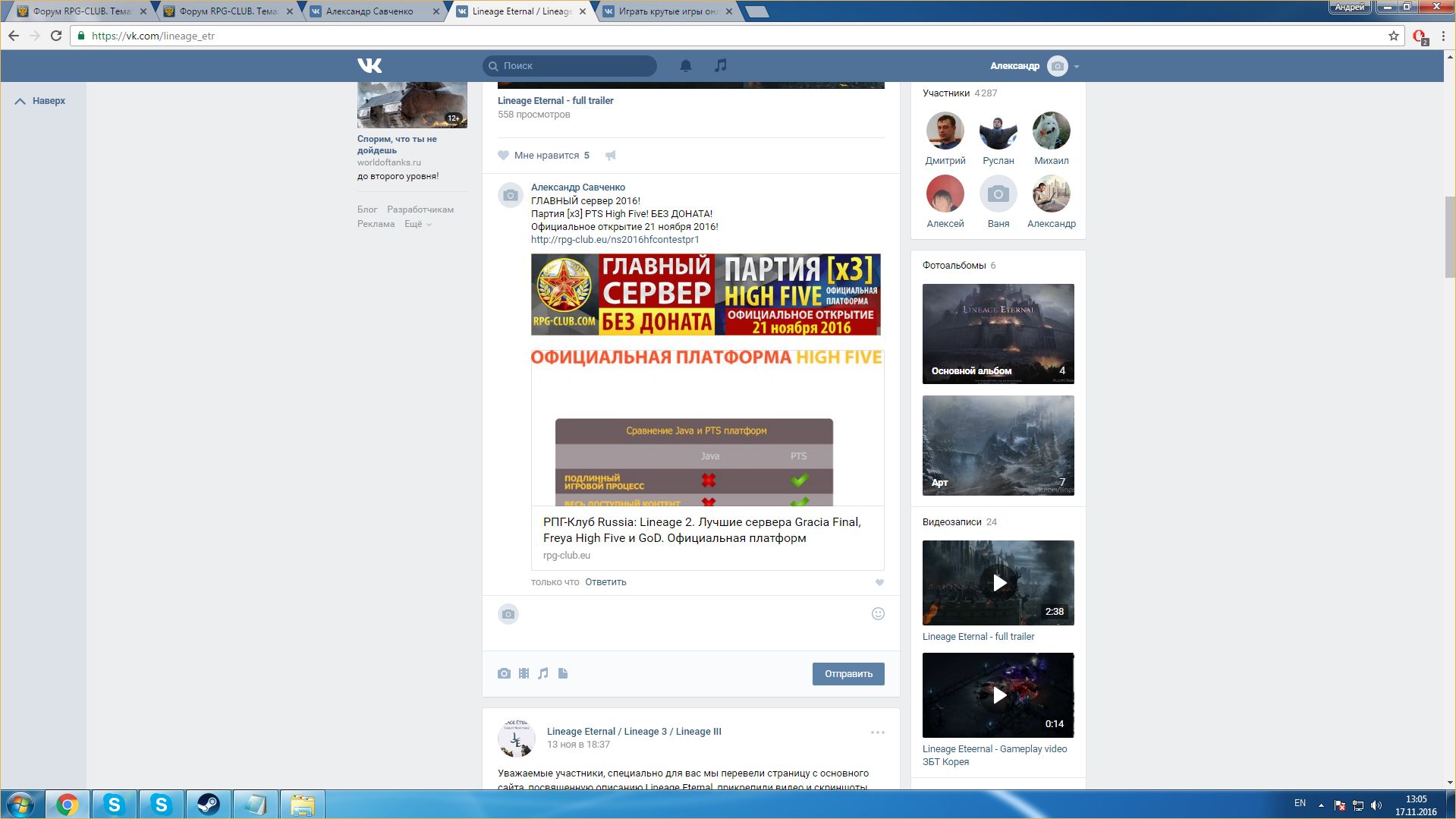This screenshot has width=1456, height=819.
Task: Attach video to comment
Action: point(524,673)
